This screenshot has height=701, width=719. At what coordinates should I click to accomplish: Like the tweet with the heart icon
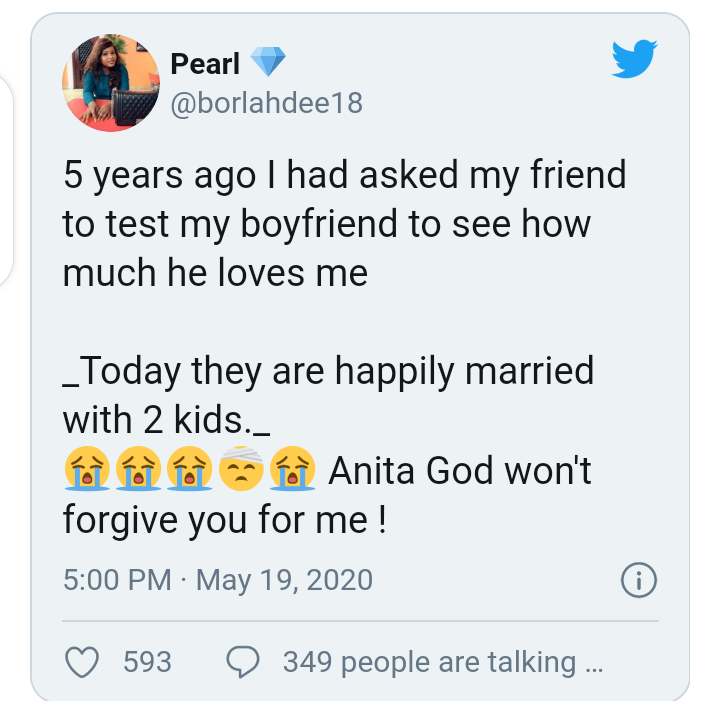point(82,661)
